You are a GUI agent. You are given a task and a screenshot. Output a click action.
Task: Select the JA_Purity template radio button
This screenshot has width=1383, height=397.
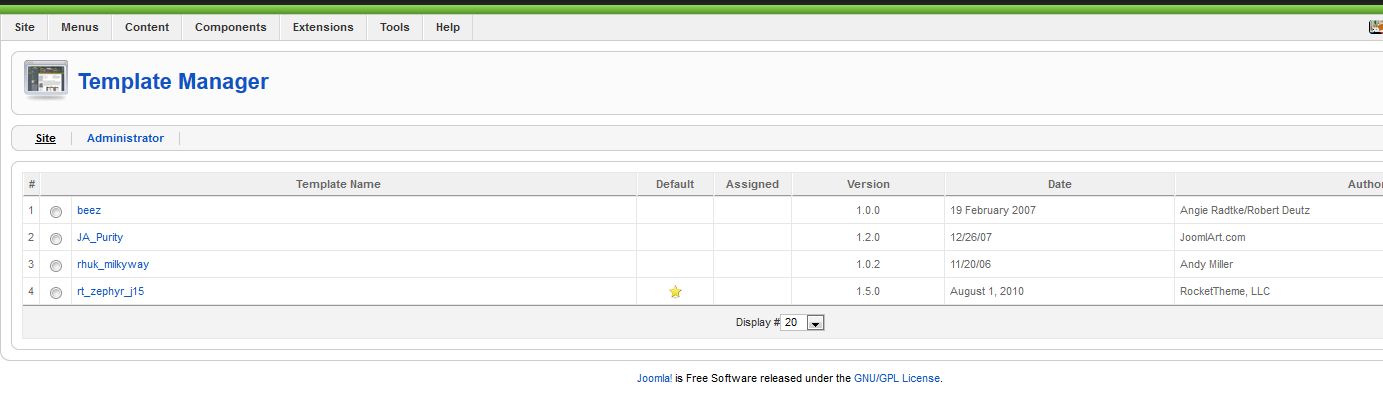point(56,238)
